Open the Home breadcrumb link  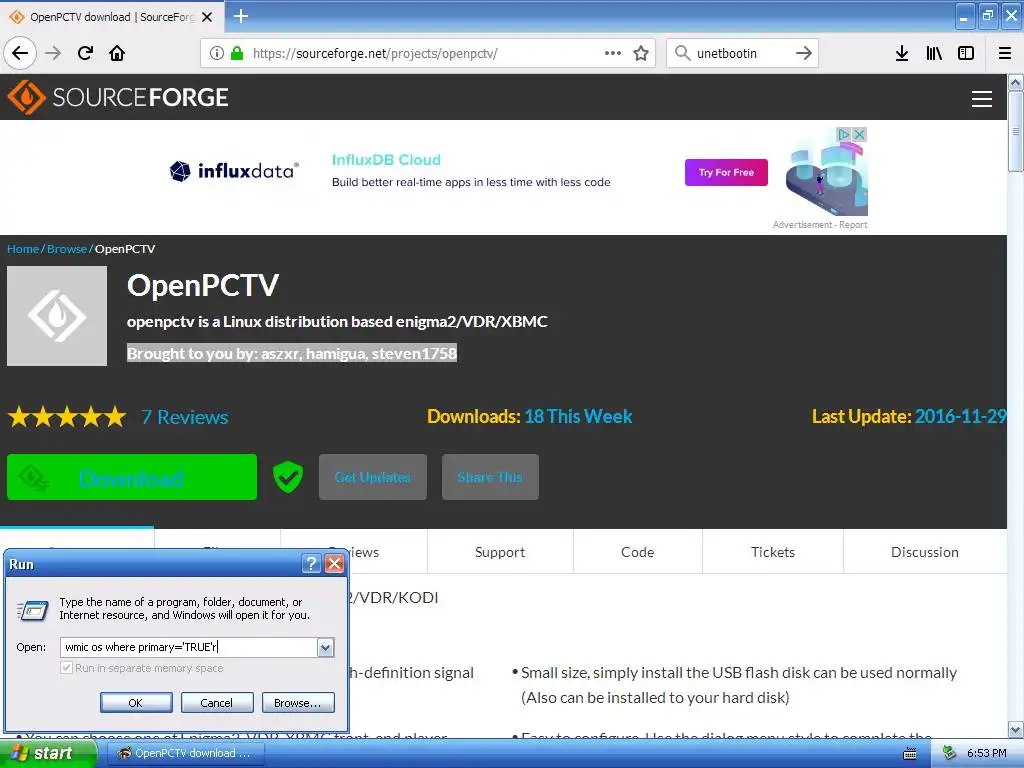[23, 249]
